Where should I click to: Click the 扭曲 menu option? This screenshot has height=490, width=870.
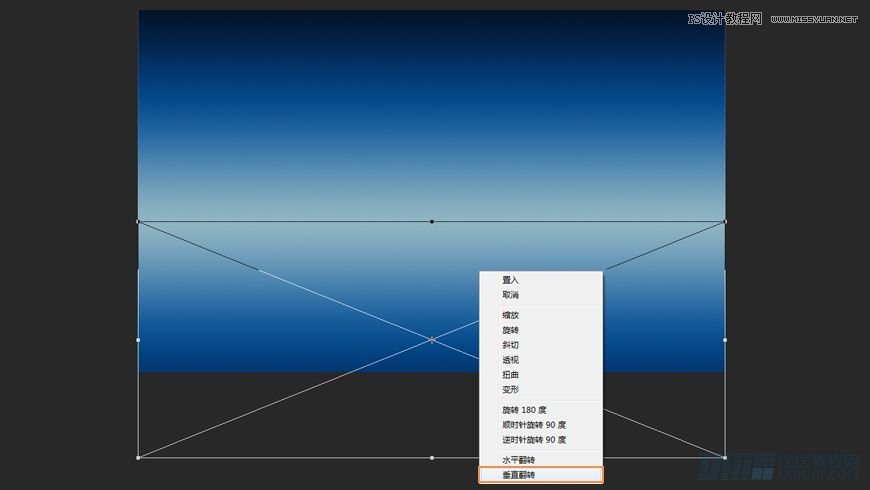511,375
